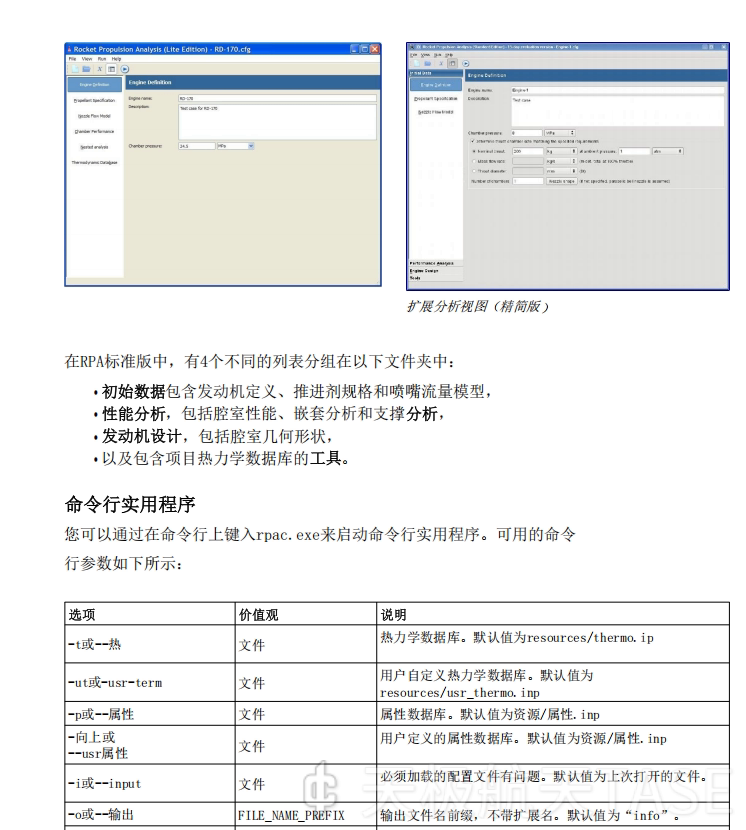Screen dimensions: 746x830
Task: Click New file icon in Lite Edition toolbar
Action: point(75,69)
